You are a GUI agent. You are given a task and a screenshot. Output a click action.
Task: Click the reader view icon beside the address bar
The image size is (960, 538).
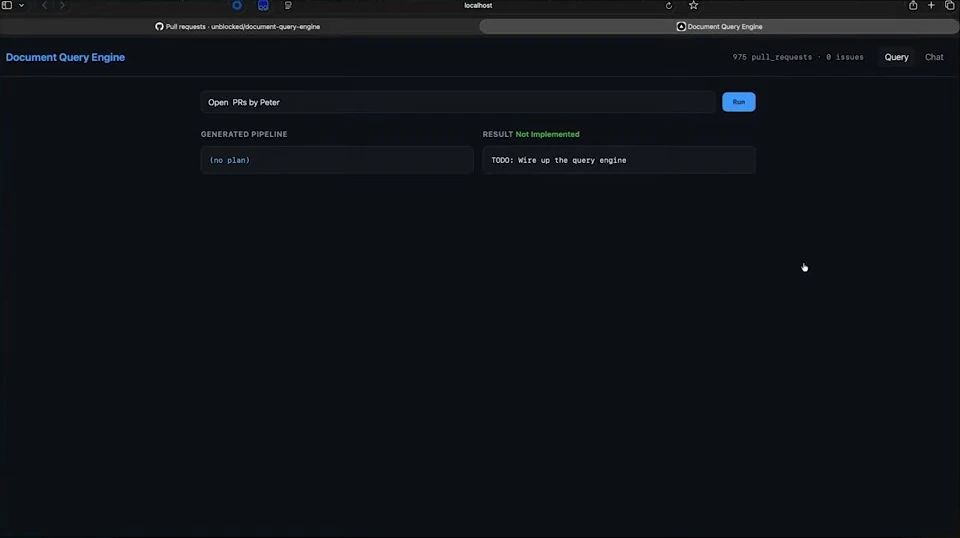pos(288,6)
